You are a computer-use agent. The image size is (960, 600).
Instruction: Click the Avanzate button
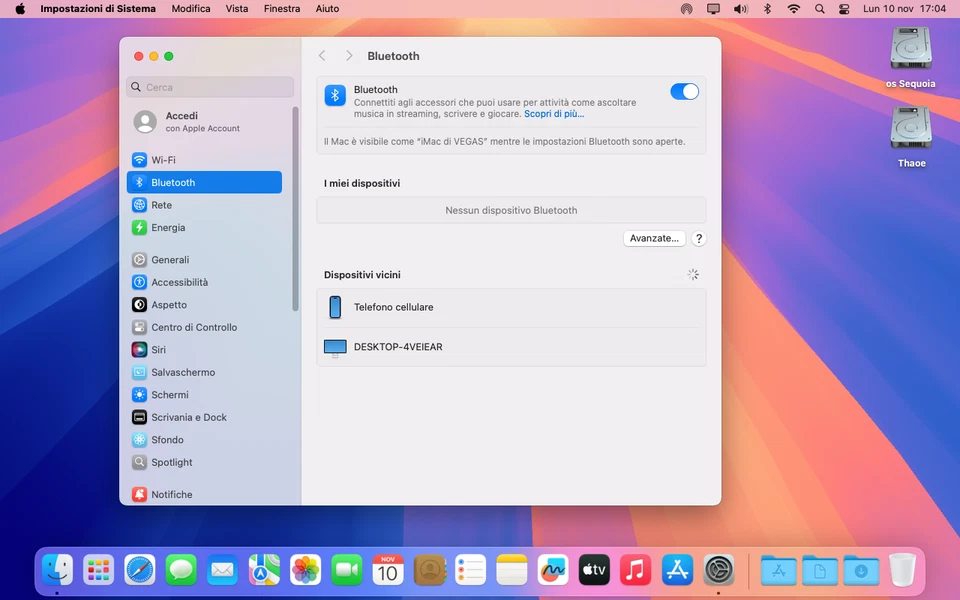click(x=654, y=238)
